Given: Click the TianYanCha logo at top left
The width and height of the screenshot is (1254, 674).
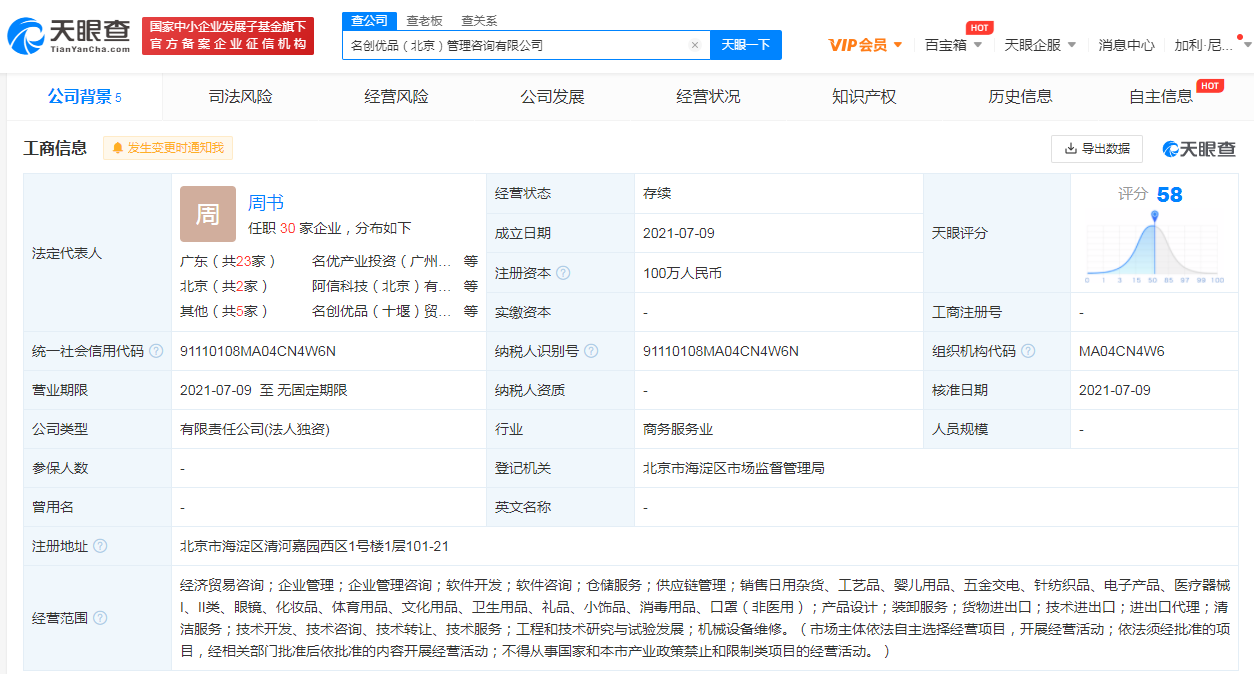Looking at the screenshot, I should (x=68, y=36).
